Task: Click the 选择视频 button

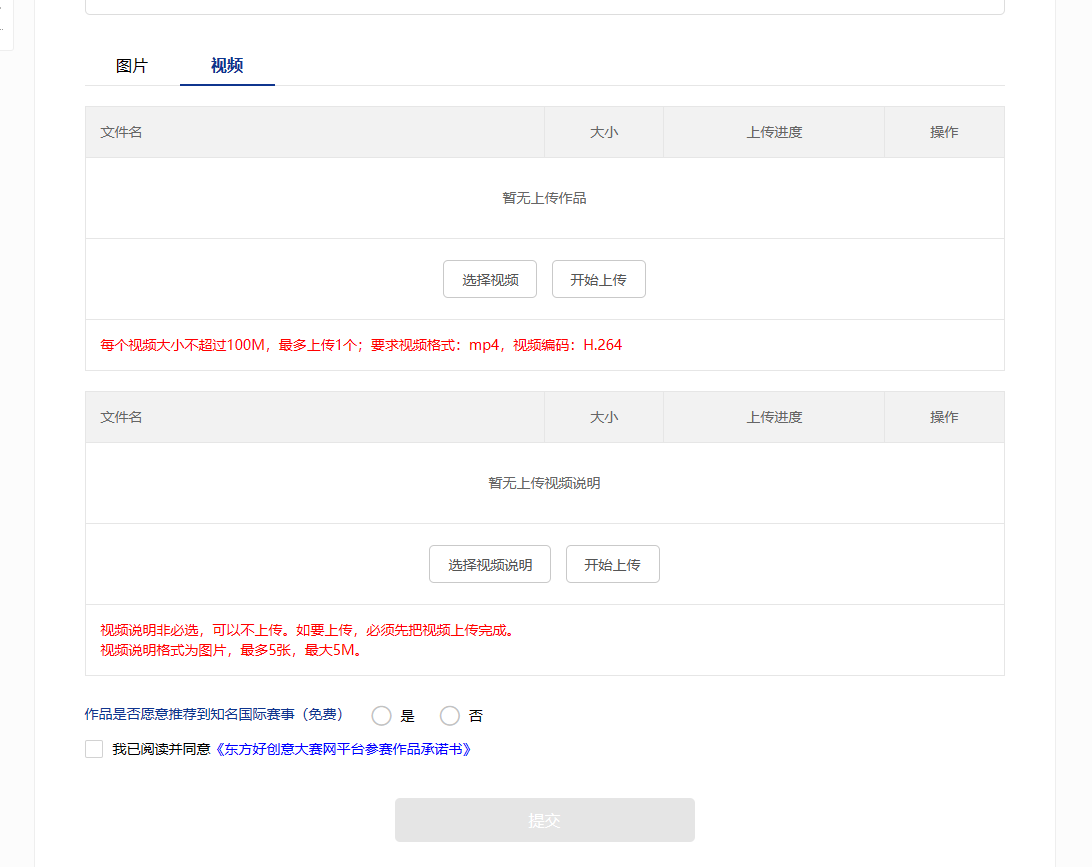Action: tap(490, 279)
